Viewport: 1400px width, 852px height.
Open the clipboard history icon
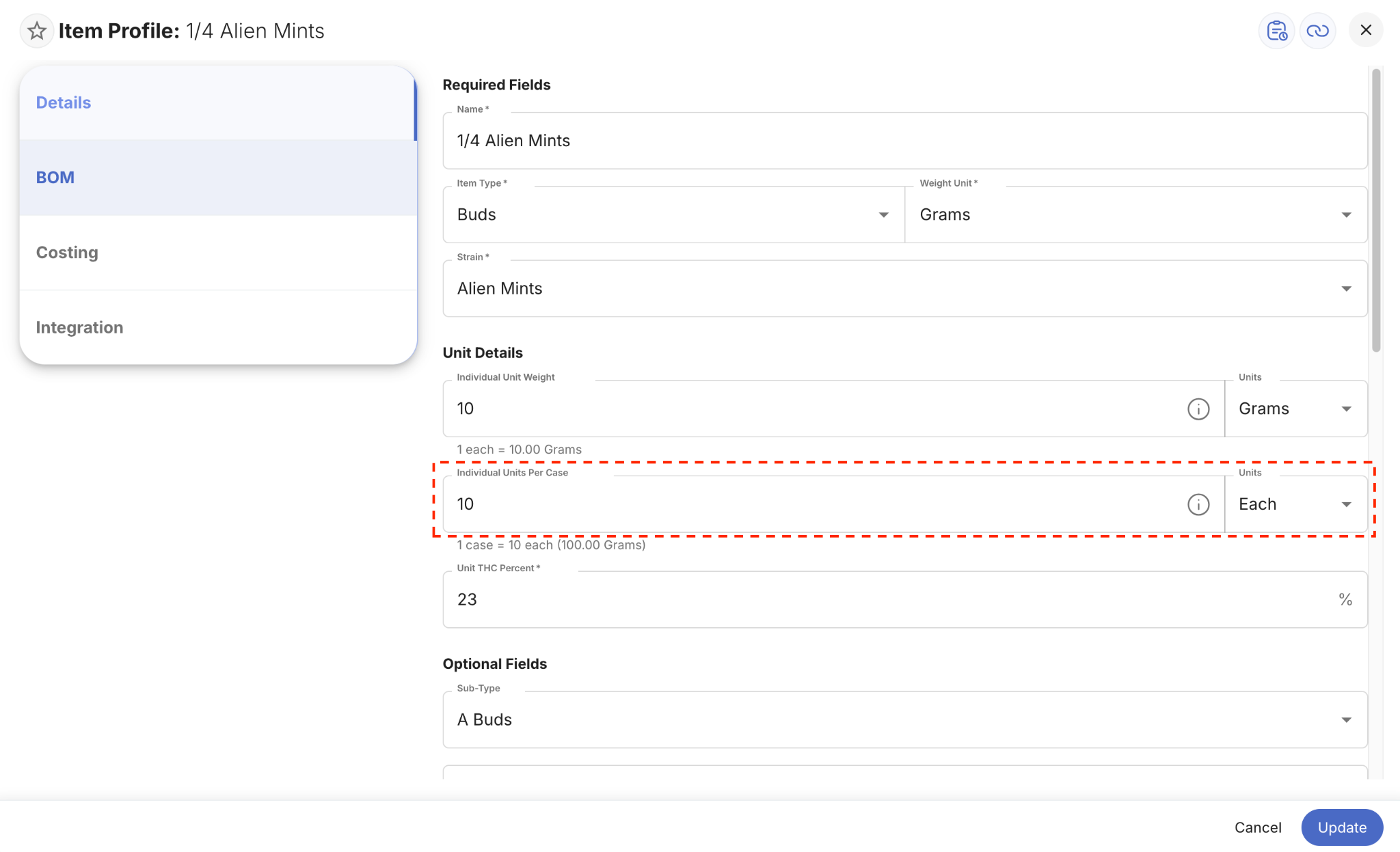[x=1277, y=31]
